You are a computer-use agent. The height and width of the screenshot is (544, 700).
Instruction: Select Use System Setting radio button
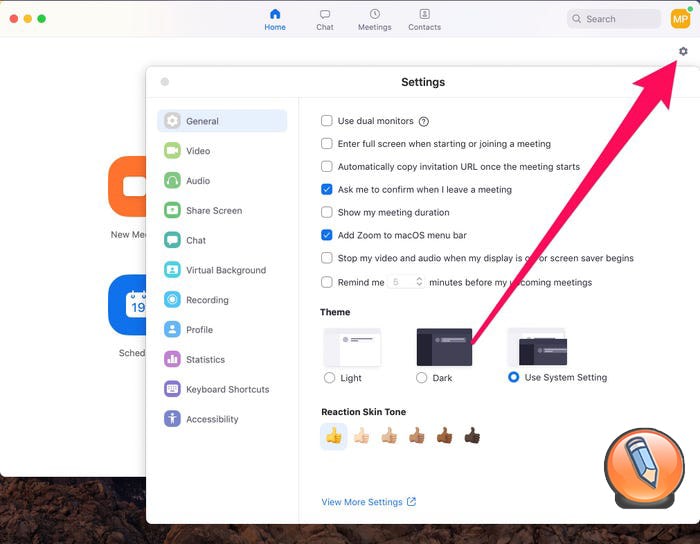(513, 377)
